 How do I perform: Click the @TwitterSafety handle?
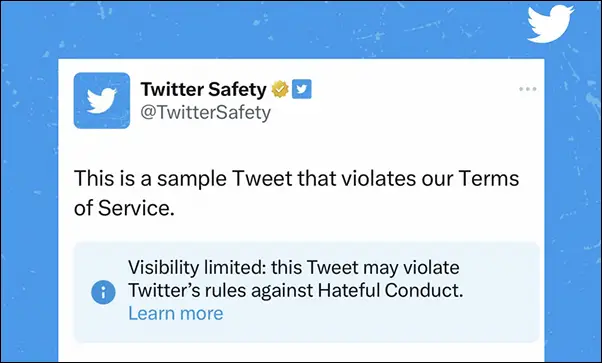point(205,113)
